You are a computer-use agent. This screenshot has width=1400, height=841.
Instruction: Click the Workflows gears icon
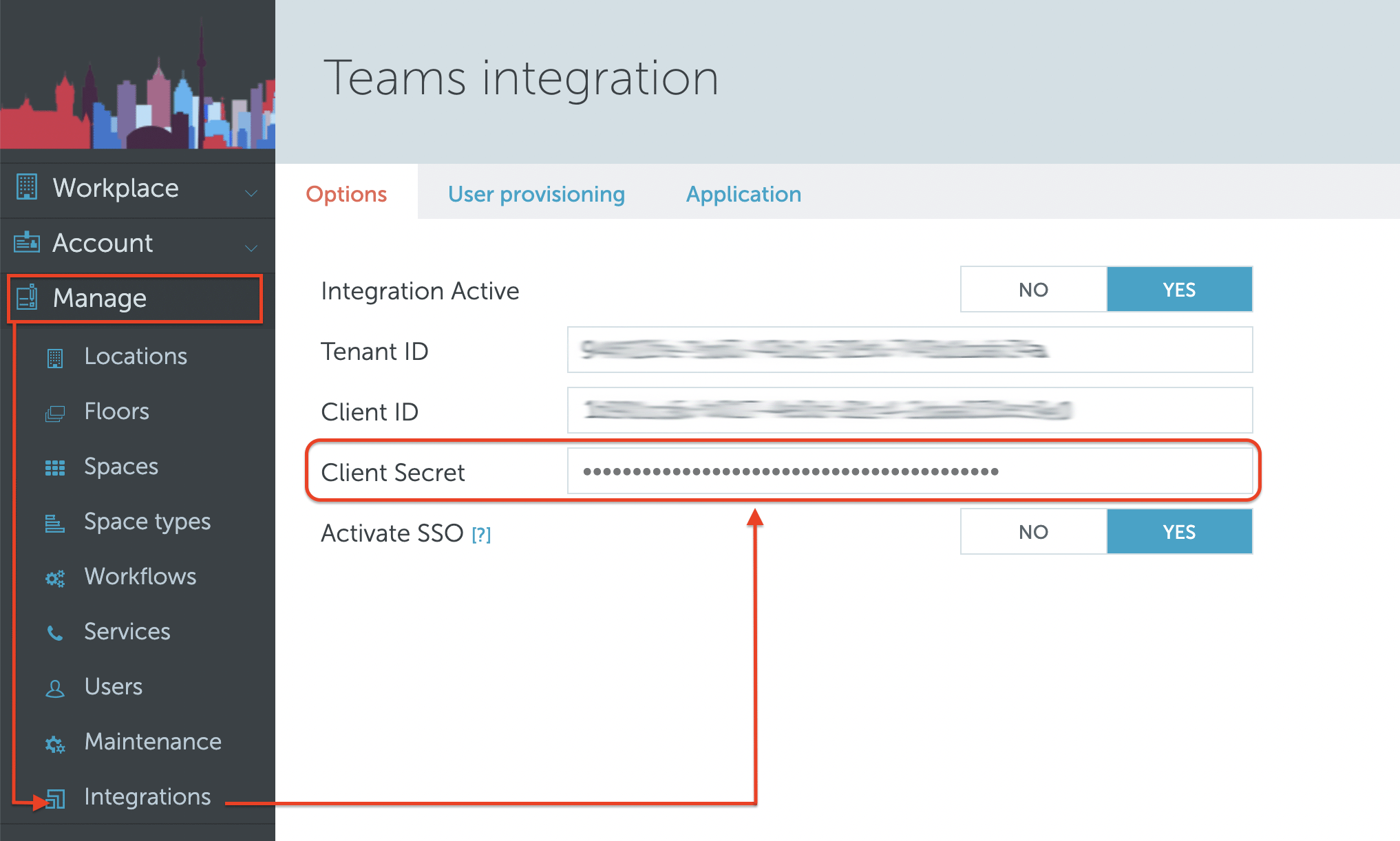pos(55,578)
